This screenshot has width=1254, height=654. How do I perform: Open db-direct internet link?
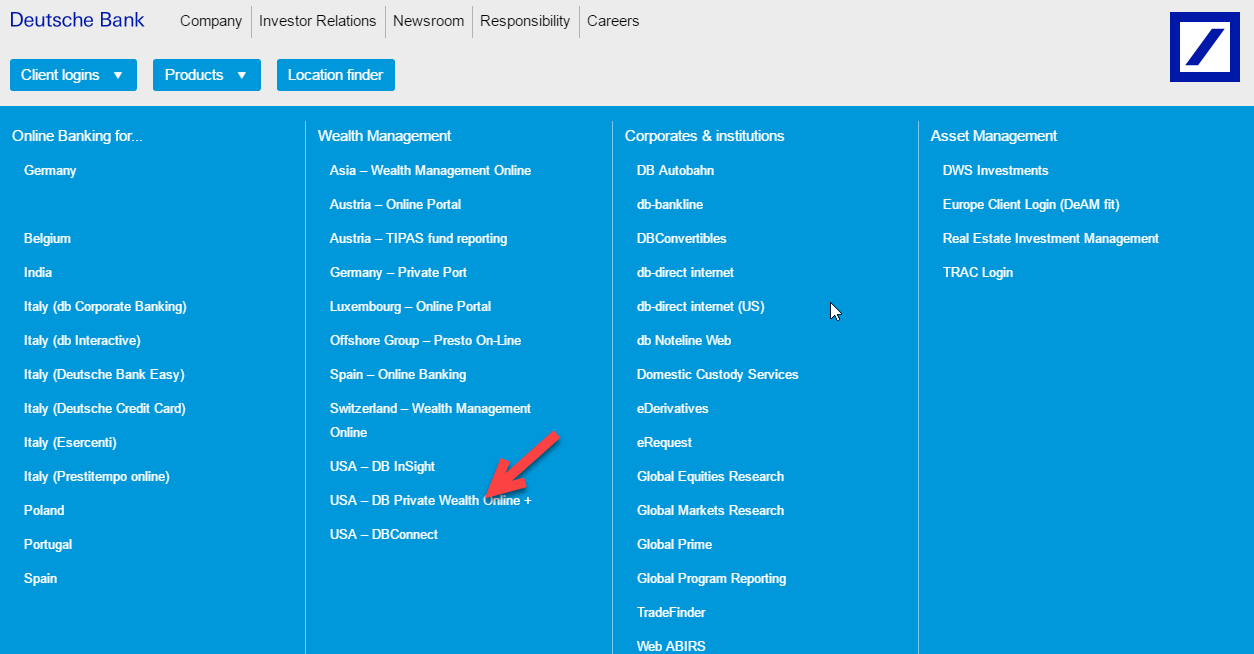pos(685,272)
